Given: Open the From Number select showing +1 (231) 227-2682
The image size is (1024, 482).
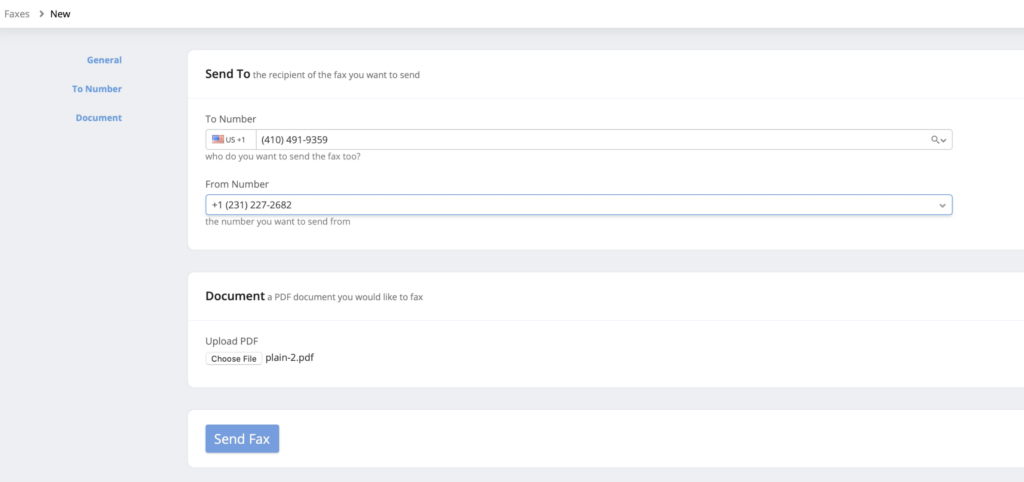Looking at the screenshot, I should (570, 205).
